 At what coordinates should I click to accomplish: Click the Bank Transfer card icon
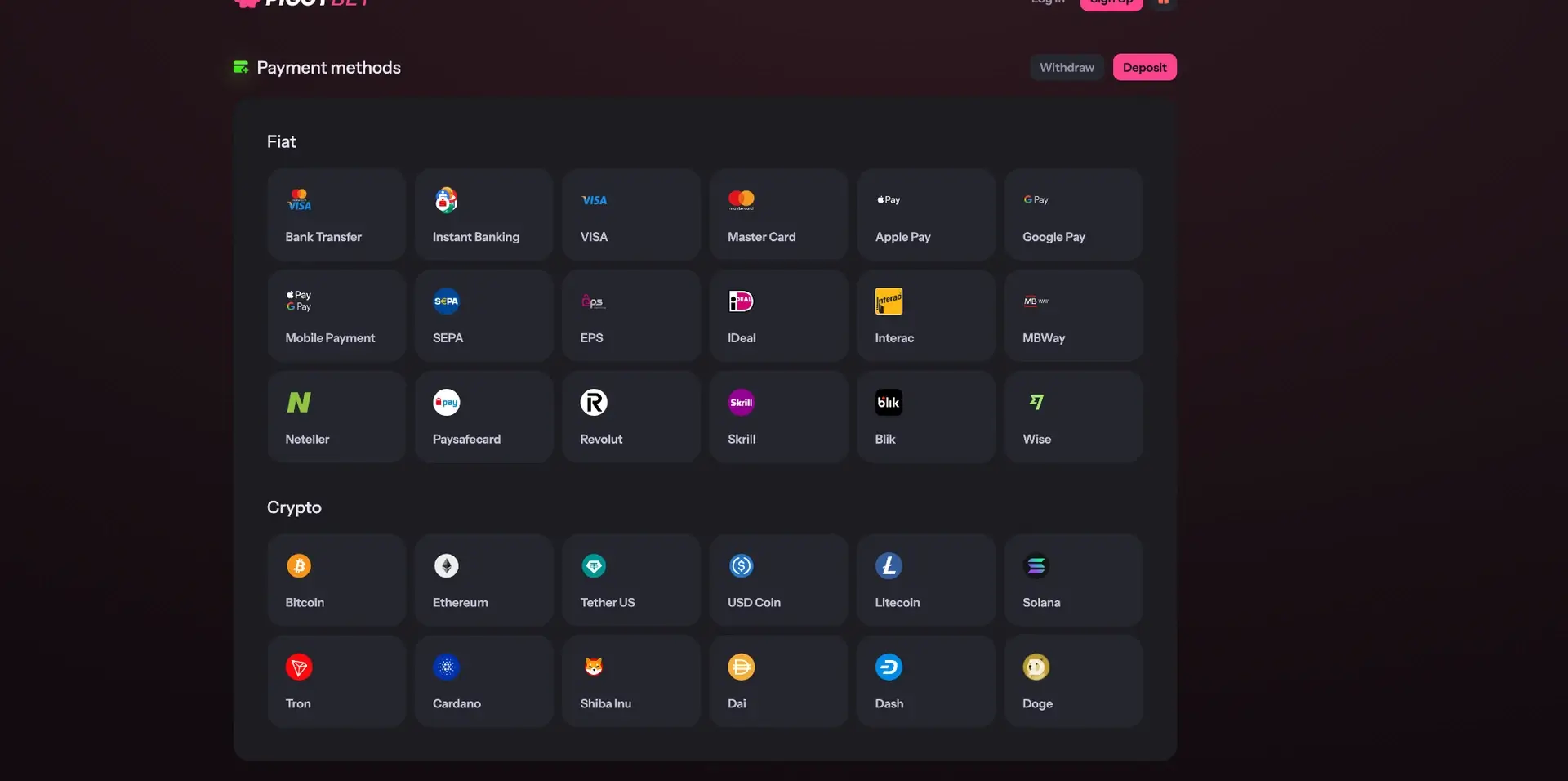click(299, 200)
